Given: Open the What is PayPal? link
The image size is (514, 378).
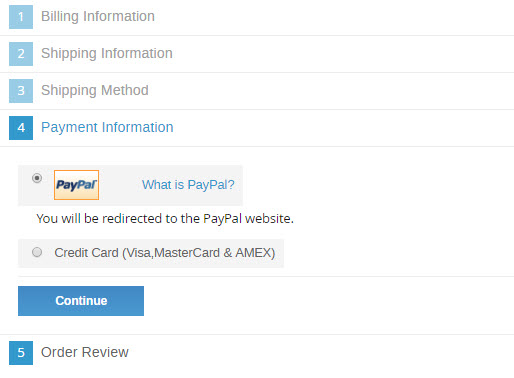Looking at the screenshot, I should tap(188, 185).
